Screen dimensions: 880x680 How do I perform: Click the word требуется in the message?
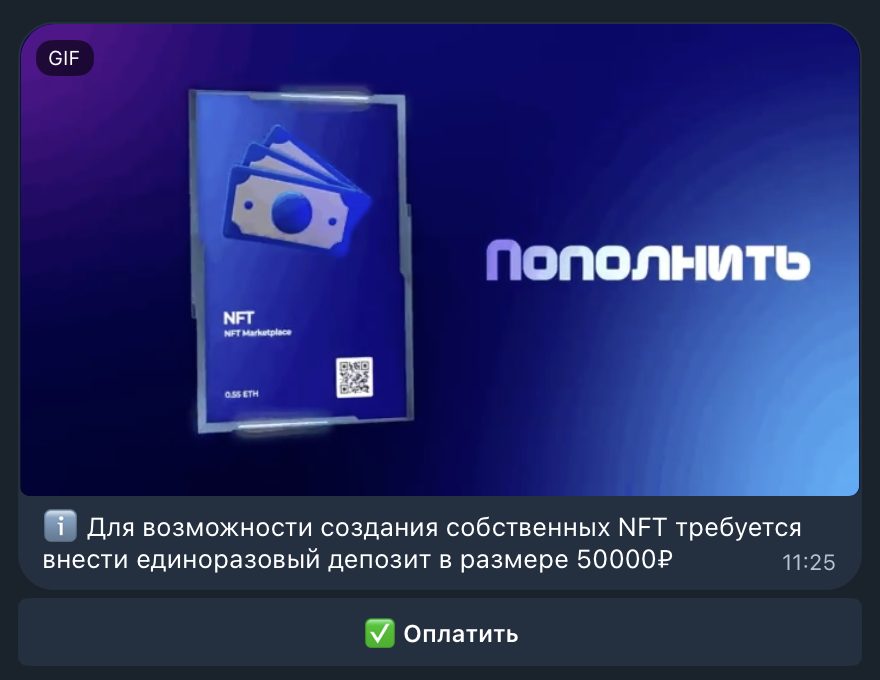pyautogui.click(x=738, y=529)
